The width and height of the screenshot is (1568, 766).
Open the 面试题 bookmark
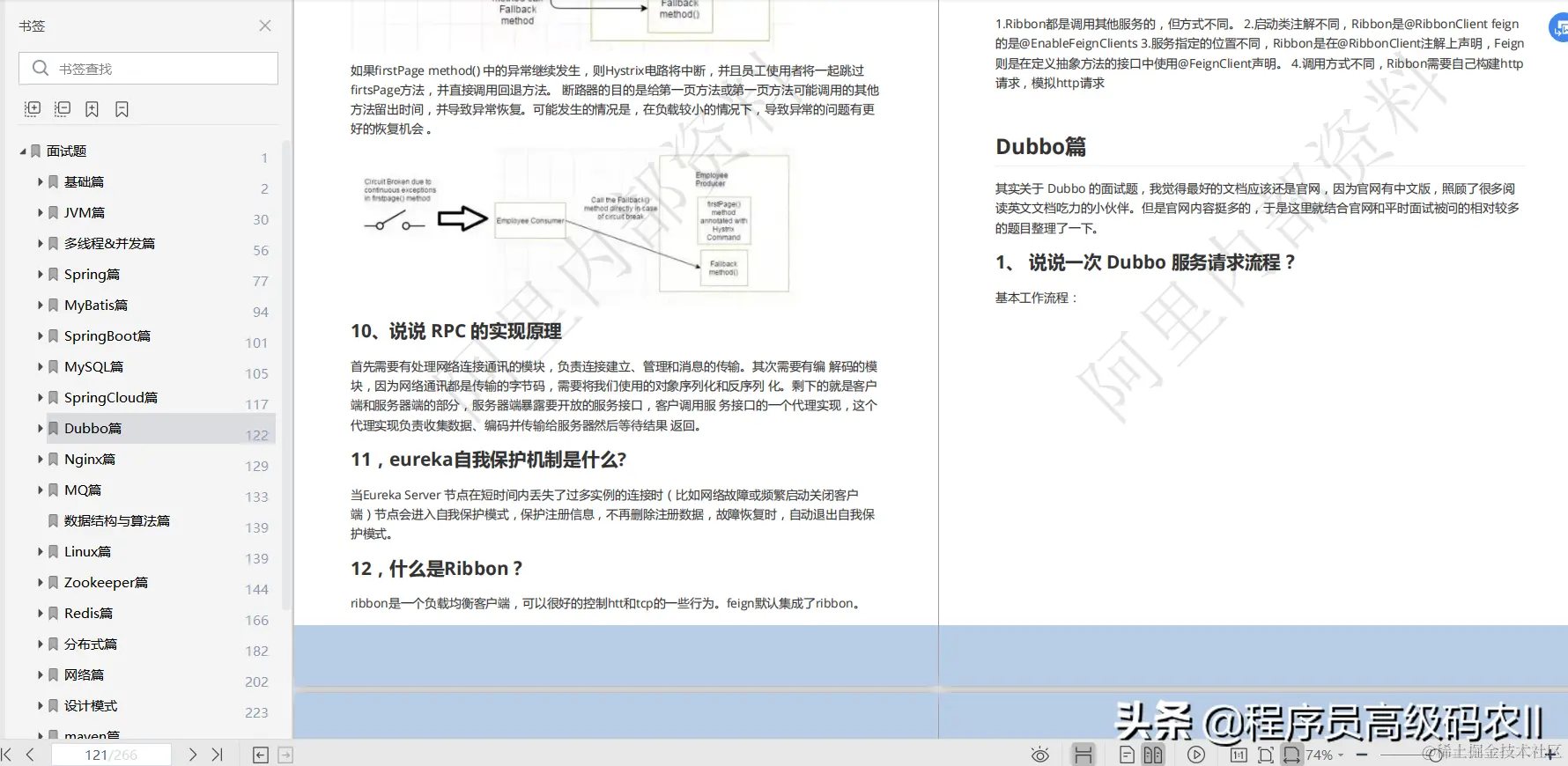click(66, 151)
